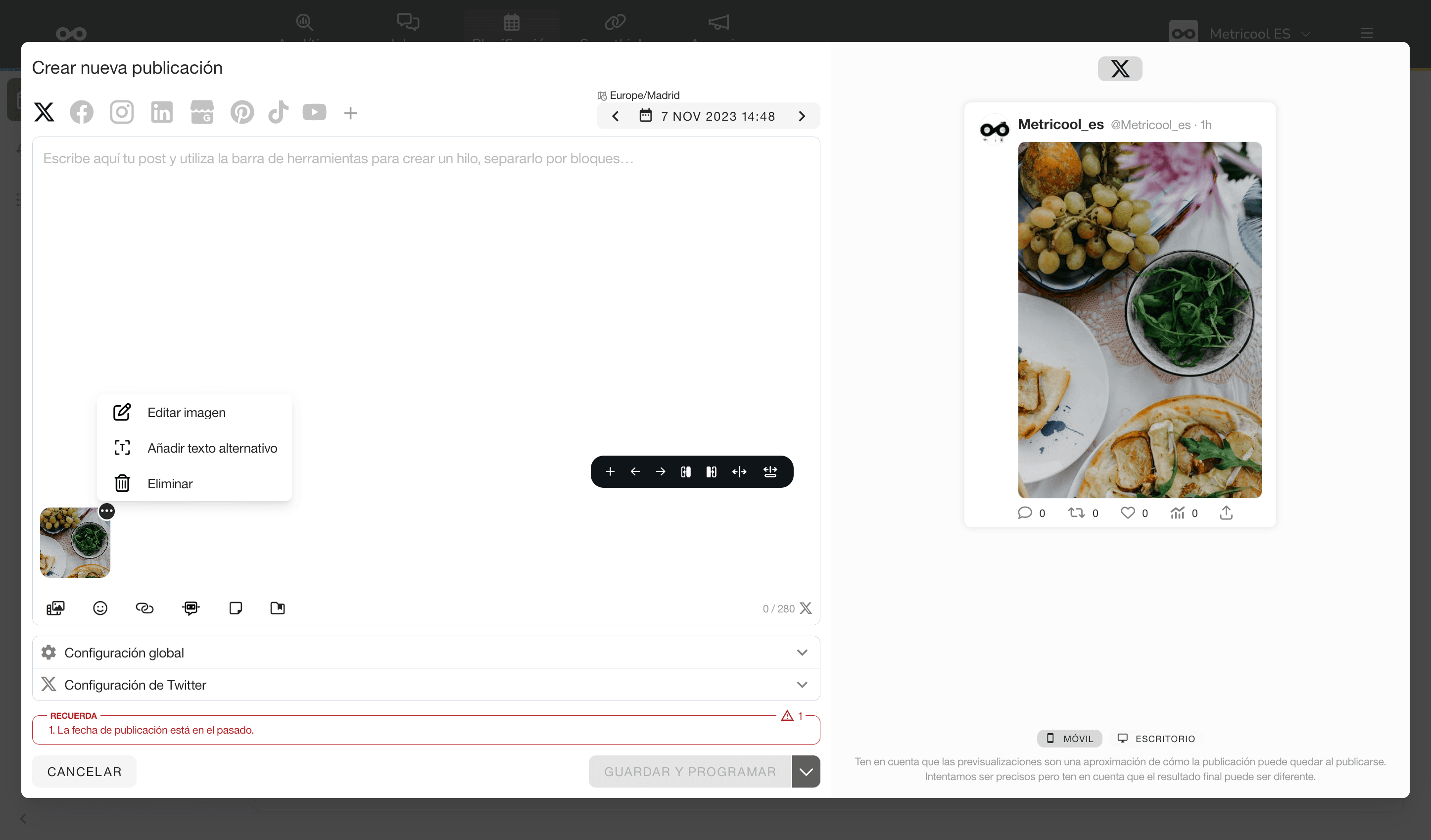
Task: Switch preview to Móvil view
Action: click(1069, 739)
